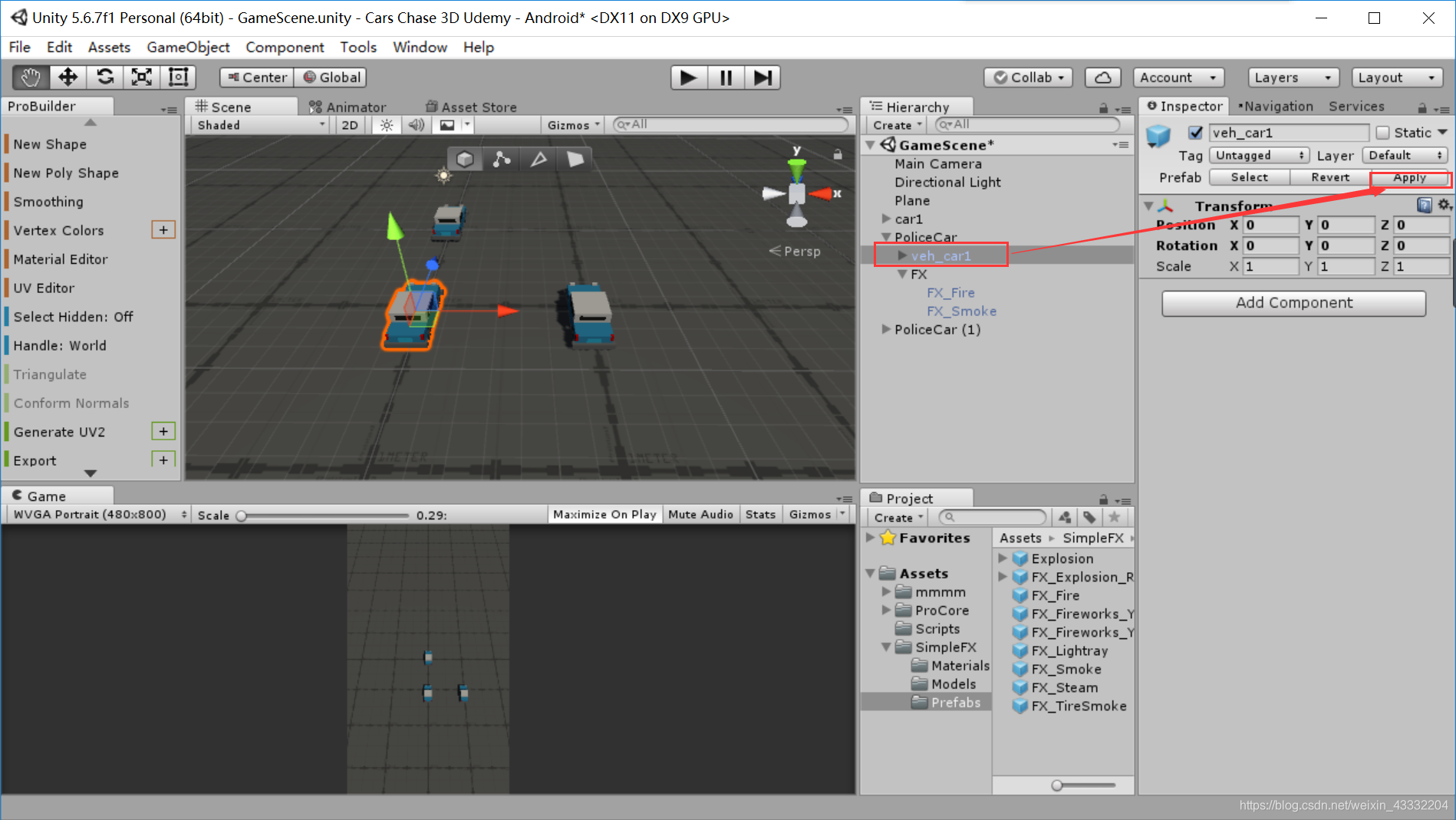Open the Tools menu
The image size is (1456, 820).
pos(358,48)
